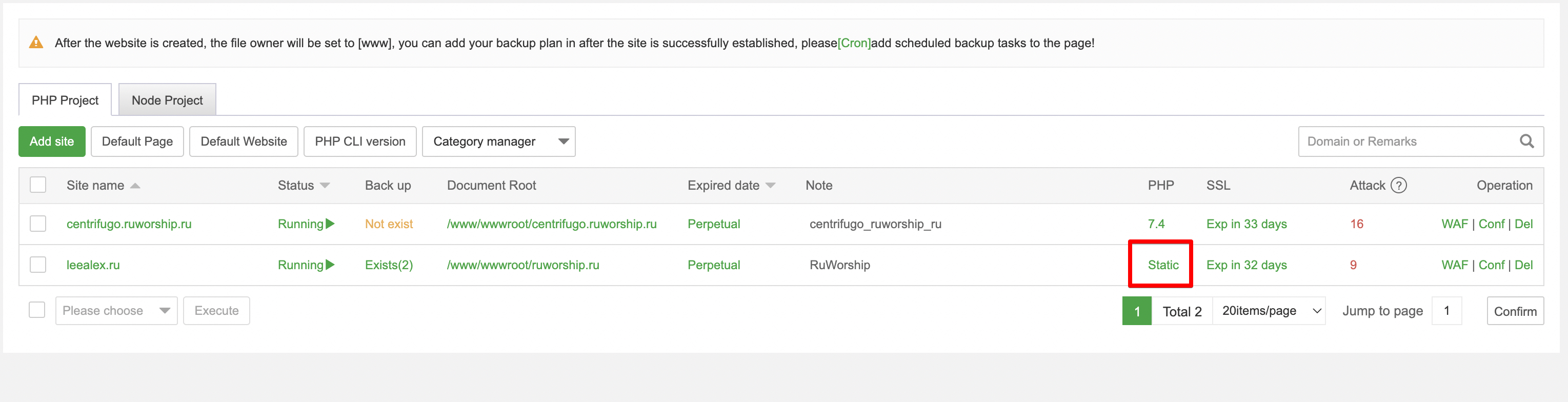Open Conf for centrifugo.ruworship.ru
The height and width of the screenshot is (402, 1568).
[x=1491, y=224]
